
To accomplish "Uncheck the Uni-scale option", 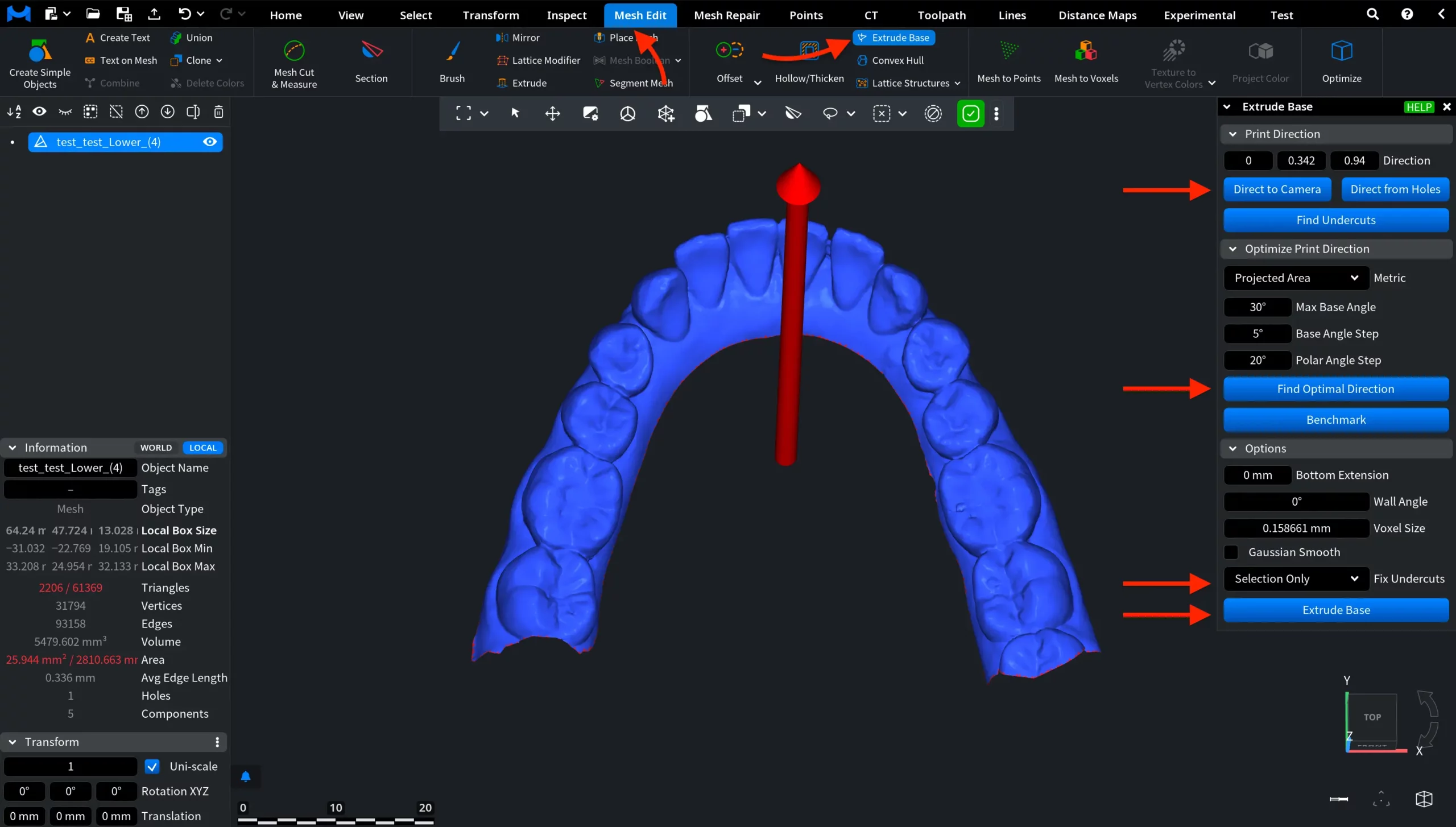I will click(x=152, y=766).
